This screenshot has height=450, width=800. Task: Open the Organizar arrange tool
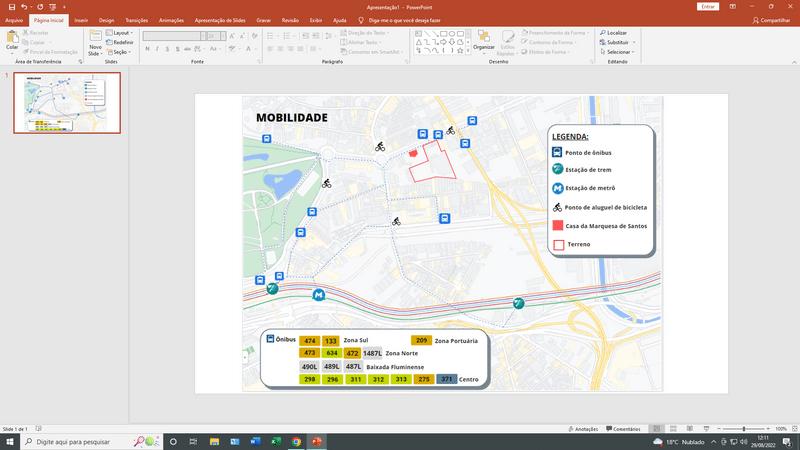[484, 40]
